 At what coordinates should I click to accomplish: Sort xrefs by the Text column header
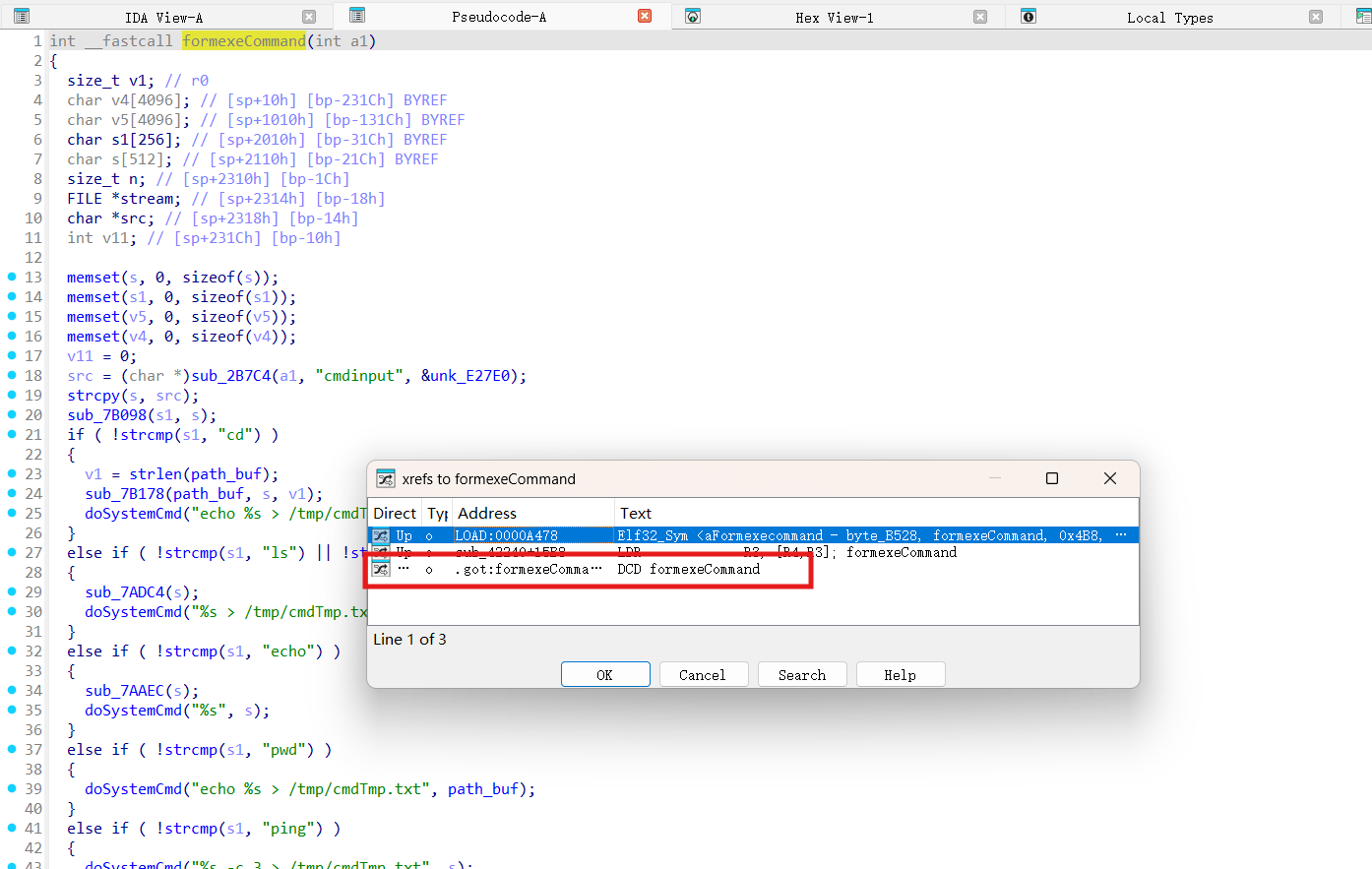tap(876, 513)
